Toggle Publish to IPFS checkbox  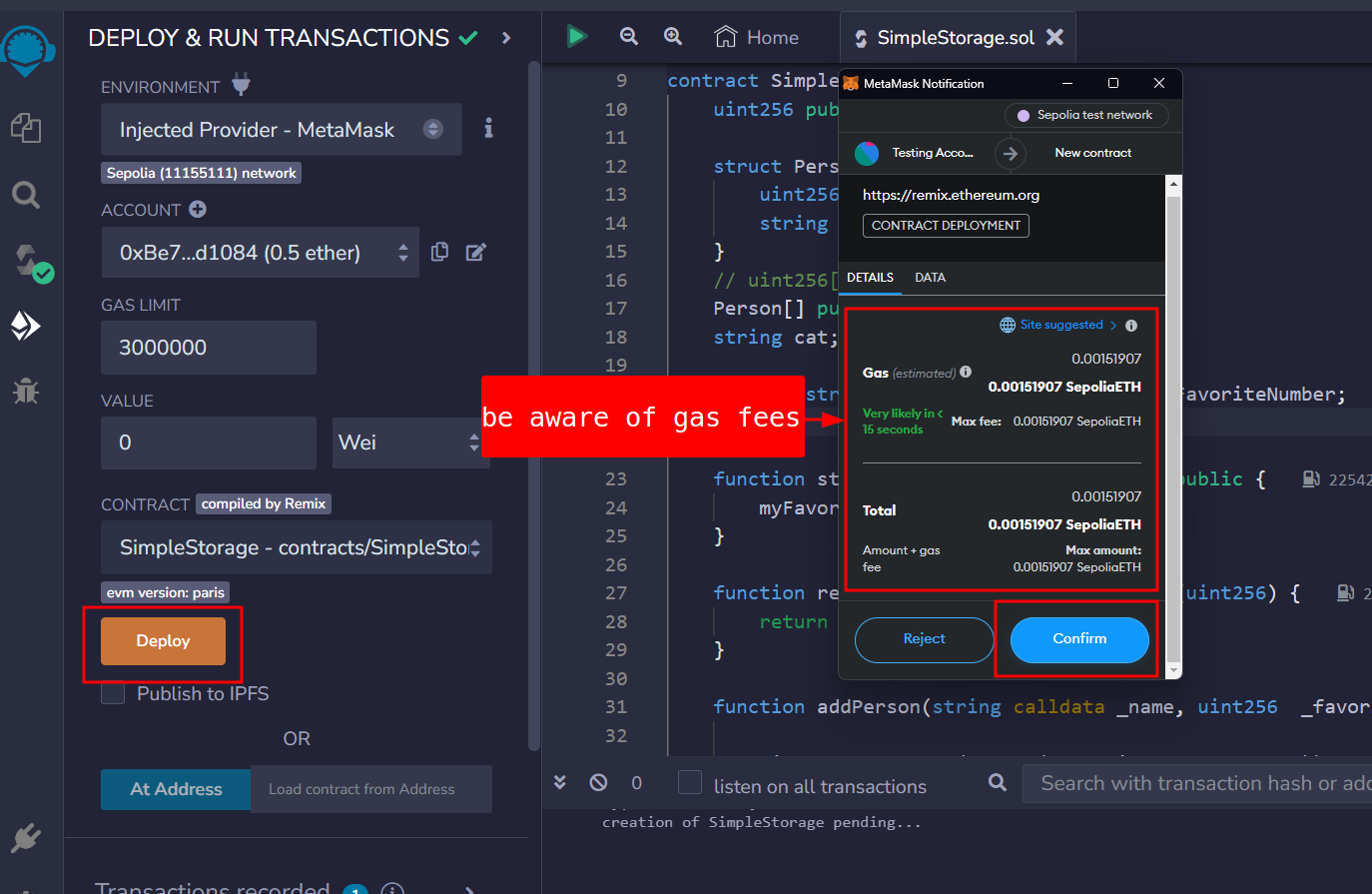113,693
